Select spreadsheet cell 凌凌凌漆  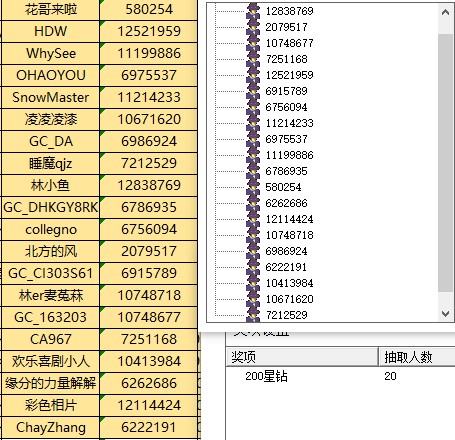51,119
